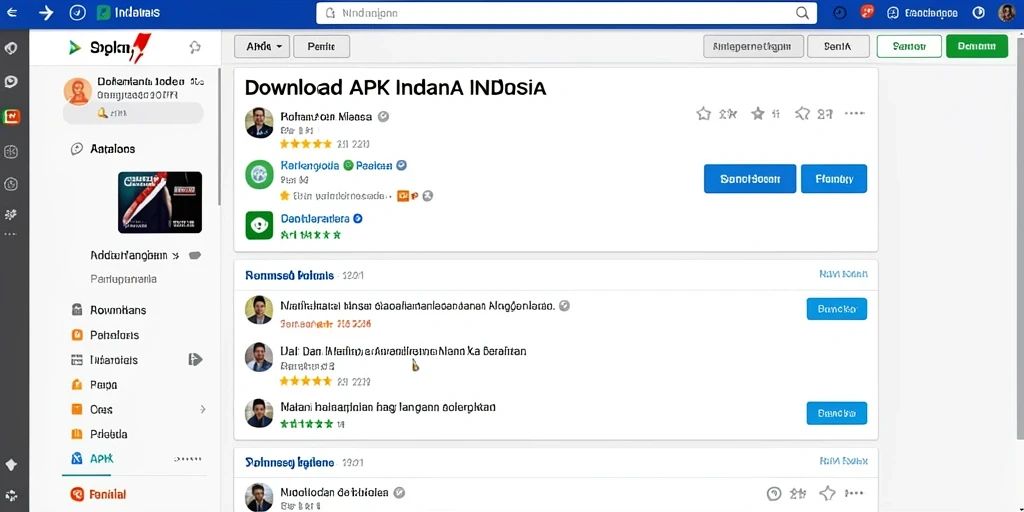This screenshot has height=512, width=1024.
Task: Click the three dots in left dark rail
Action: (x=11, y=233)
